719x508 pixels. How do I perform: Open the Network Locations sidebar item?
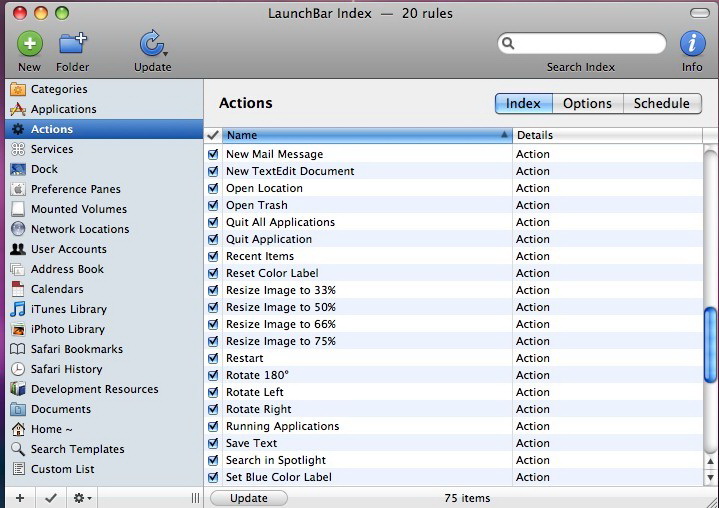(x=80, y=229)
